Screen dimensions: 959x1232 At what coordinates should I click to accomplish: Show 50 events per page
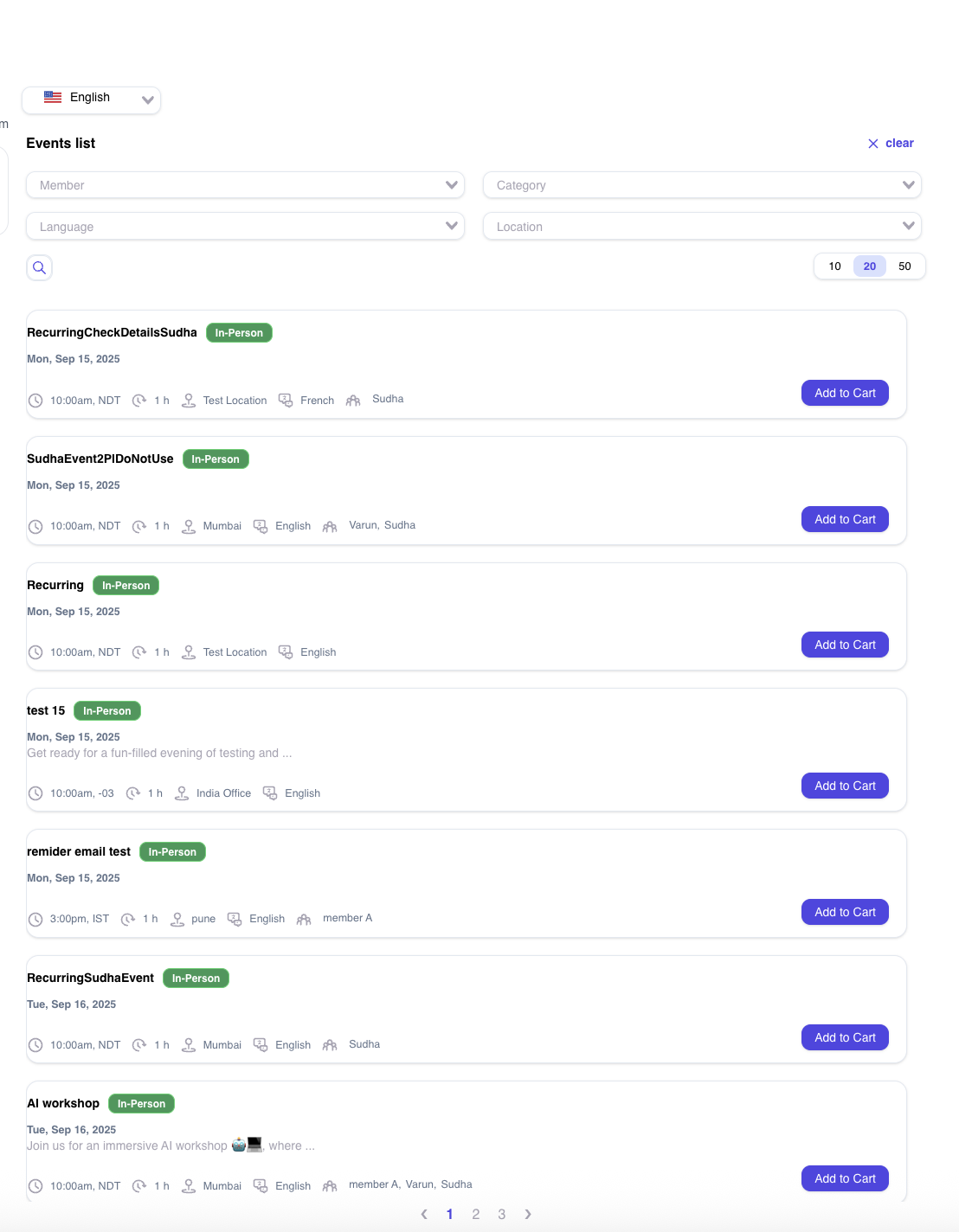point(904,266)
